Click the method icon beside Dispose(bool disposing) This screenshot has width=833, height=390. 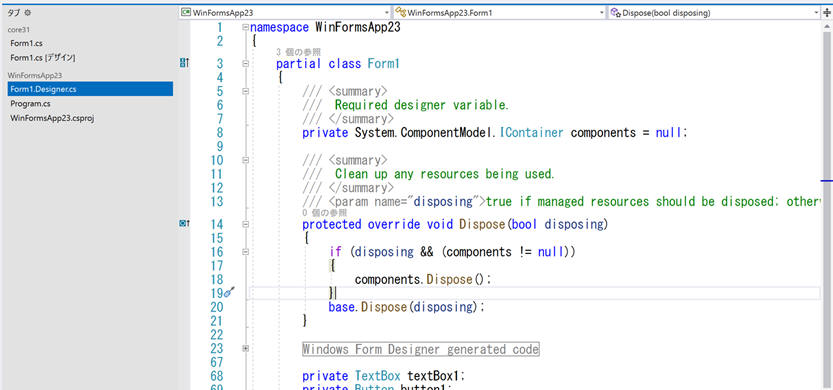point(616,13)
